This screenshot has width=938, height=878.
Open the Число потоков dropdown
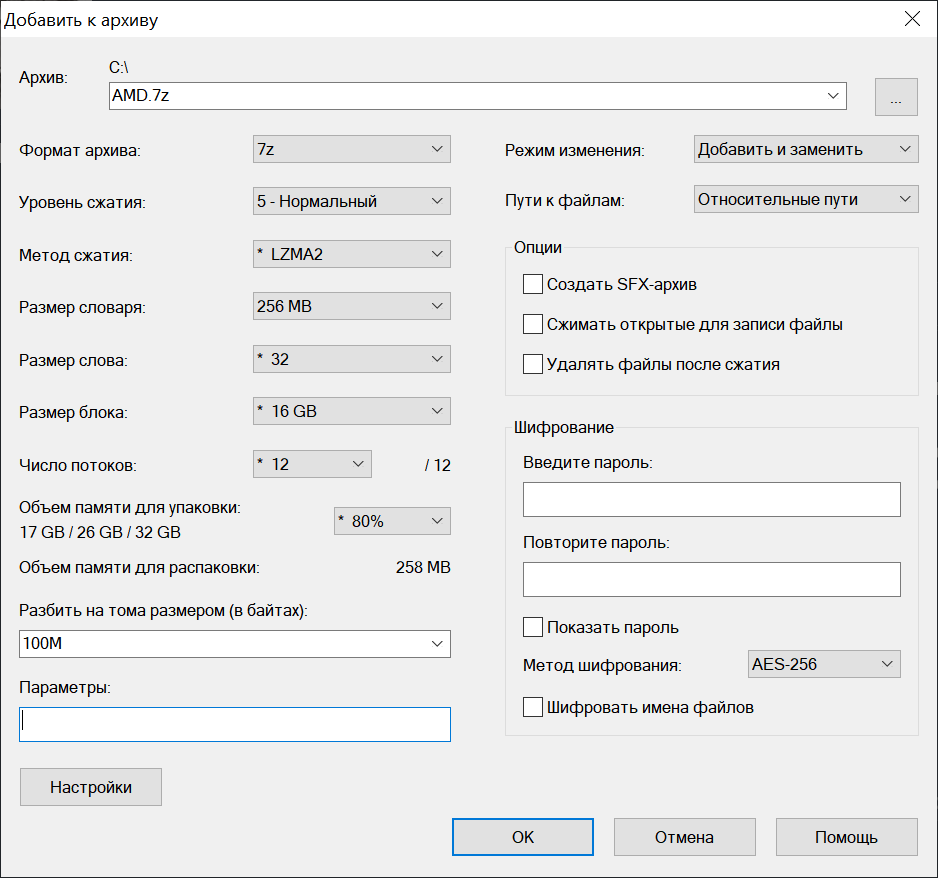pyautogui.click(x=312, y=464)
